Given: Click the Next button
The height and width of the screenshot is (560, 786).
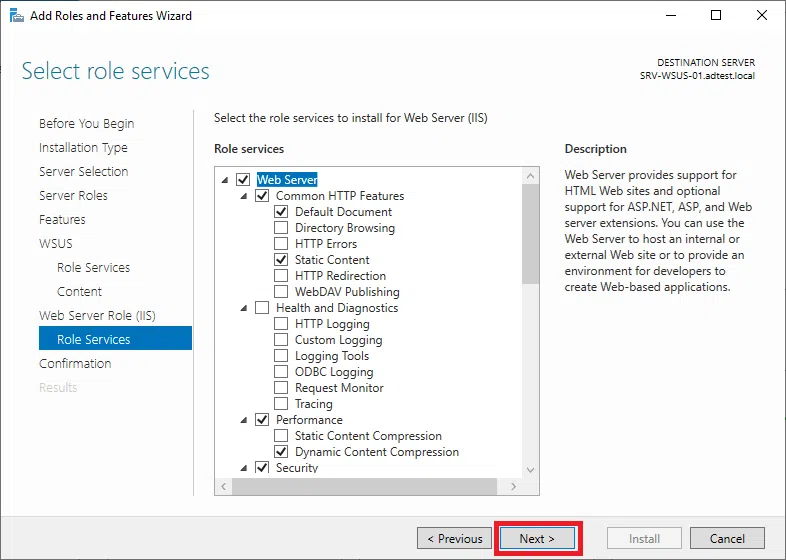Looking at the screenshot, I should 539,538.
